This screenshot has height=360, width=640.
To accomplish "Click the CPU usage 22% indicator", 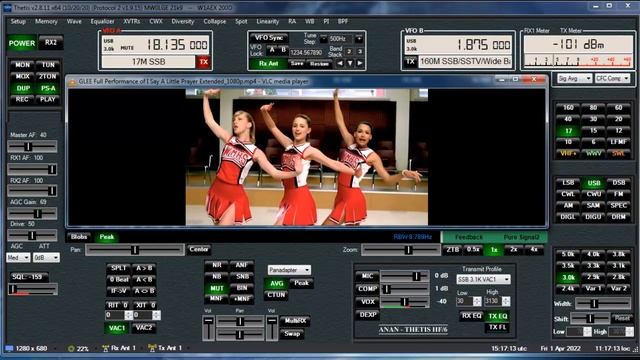I will (x=78, y=349).
